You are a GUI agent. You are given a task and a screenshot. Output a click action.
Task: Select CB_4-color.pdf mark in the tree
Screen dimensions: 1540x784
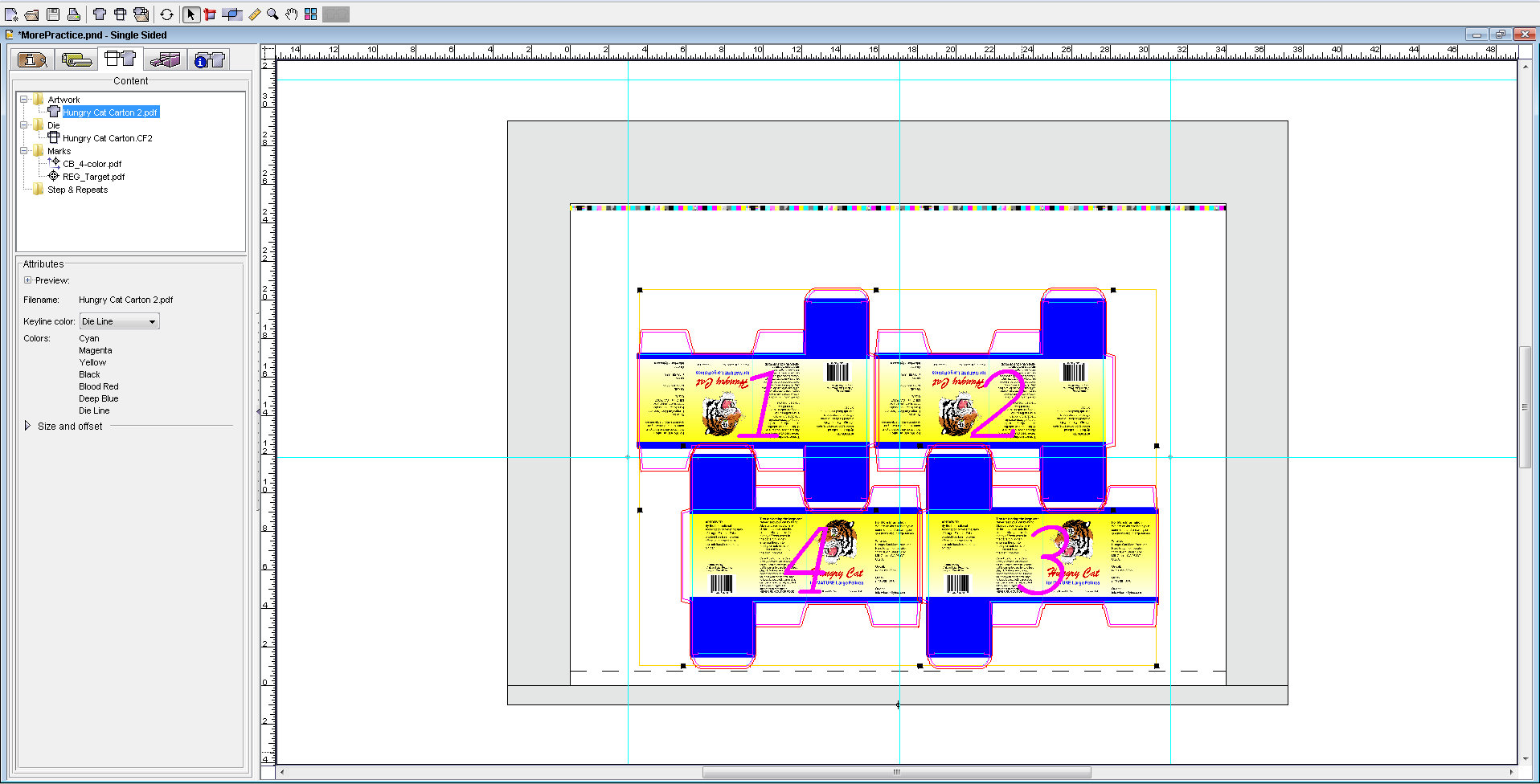92,164
